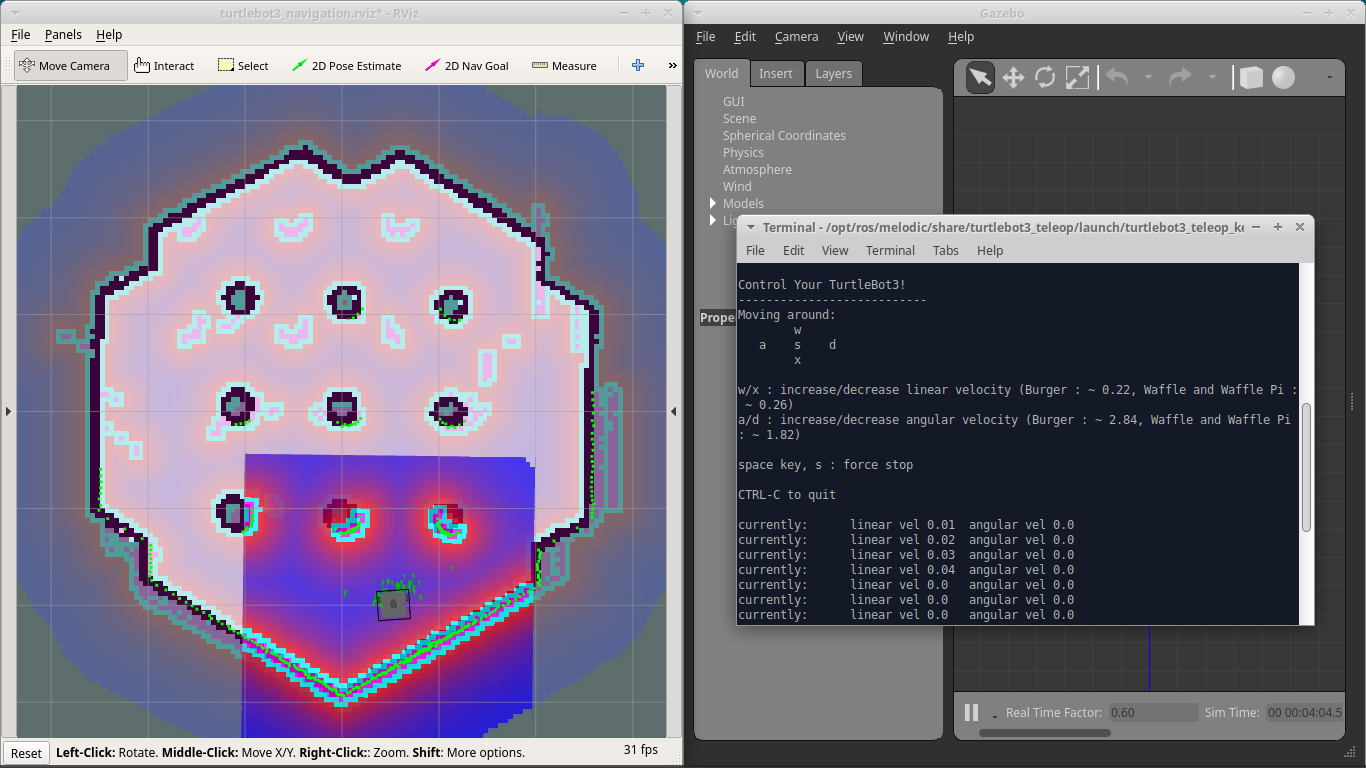The image size is (1366, 768).
Task: Select the Interact tool in RViz
Action: [x=164, y=65]
